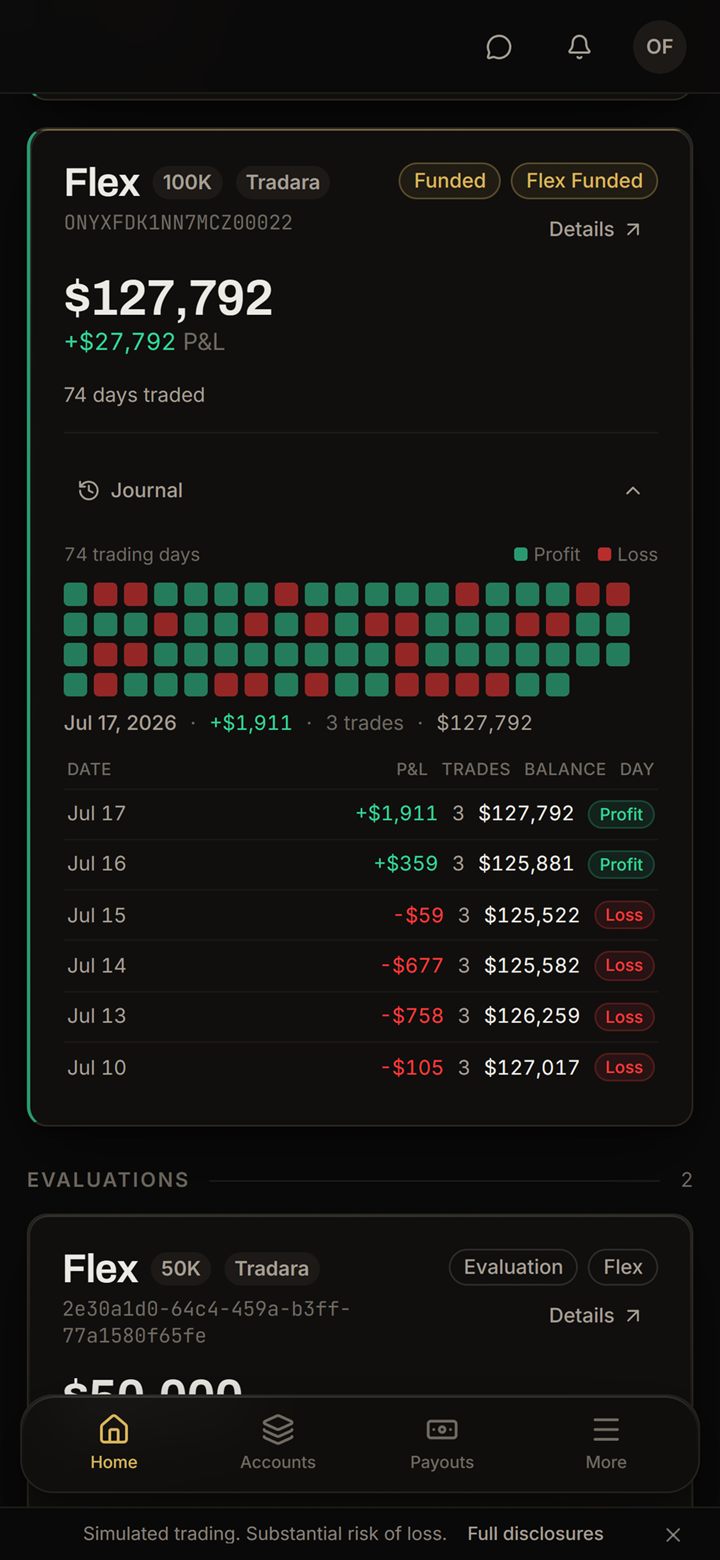Dismiss the simulated trading disclaimer banner
This screenshot has height=1560, width=720.
click(x=673, y=1534)
